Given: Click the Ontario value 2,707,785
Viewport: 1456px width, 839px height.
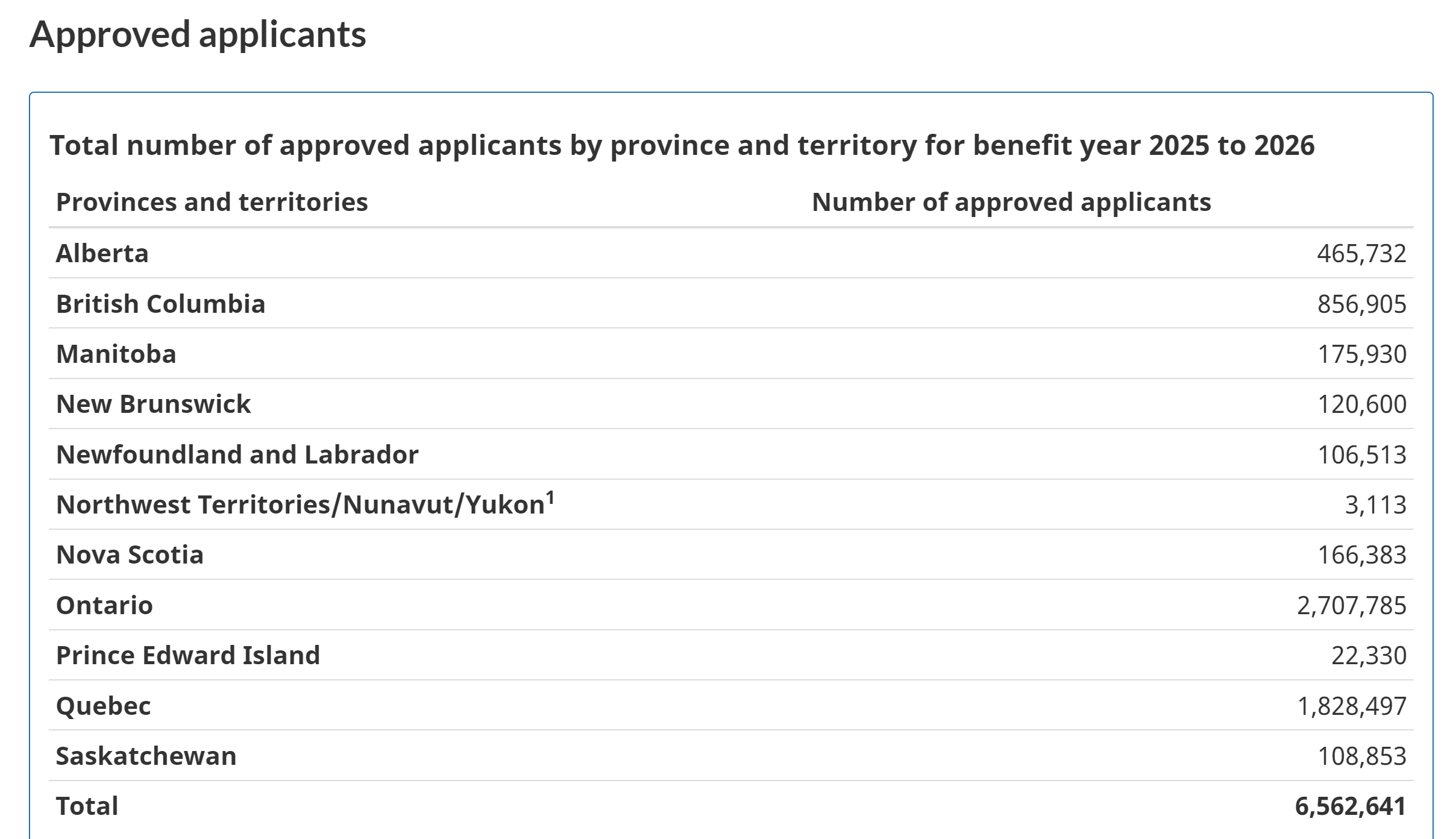Looking at the screenshot, I should (1352, 605).
